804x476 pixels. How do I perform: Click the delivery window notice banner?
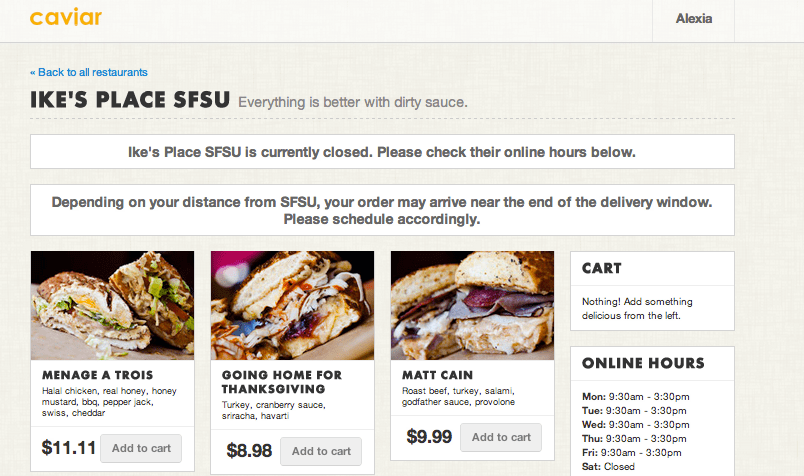[382, 210]
